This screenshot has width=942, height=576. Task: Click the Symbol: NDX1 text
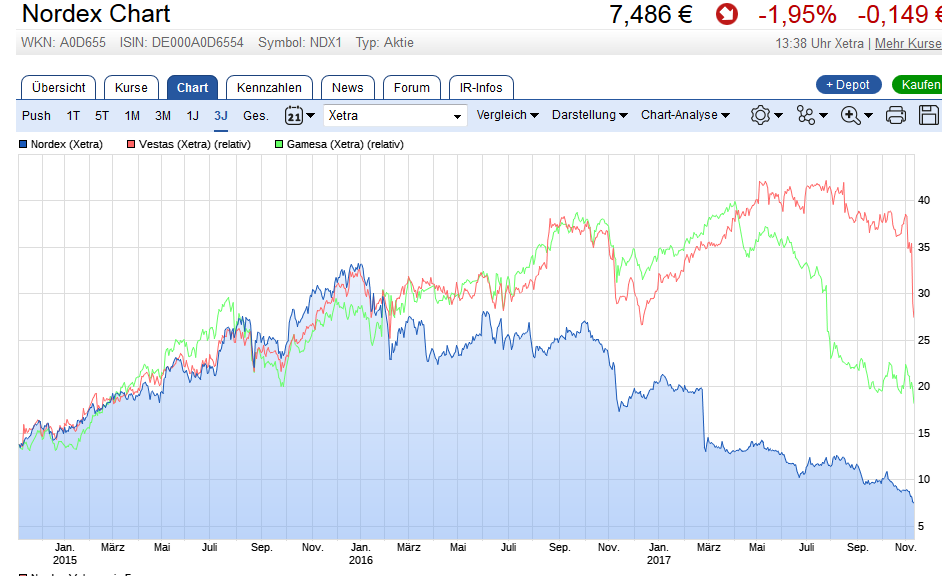point(300,43)
